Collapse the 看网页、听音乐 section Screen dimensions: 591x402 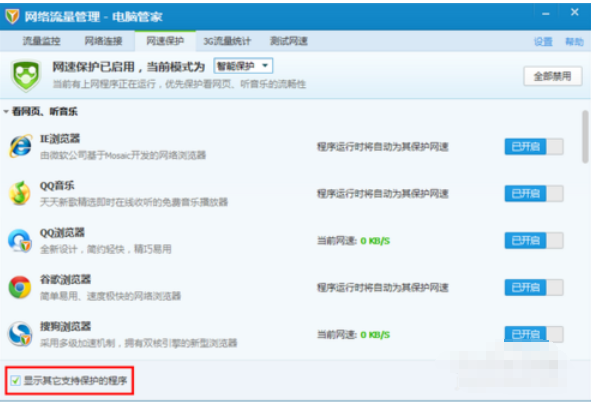(x=6, y=112)
